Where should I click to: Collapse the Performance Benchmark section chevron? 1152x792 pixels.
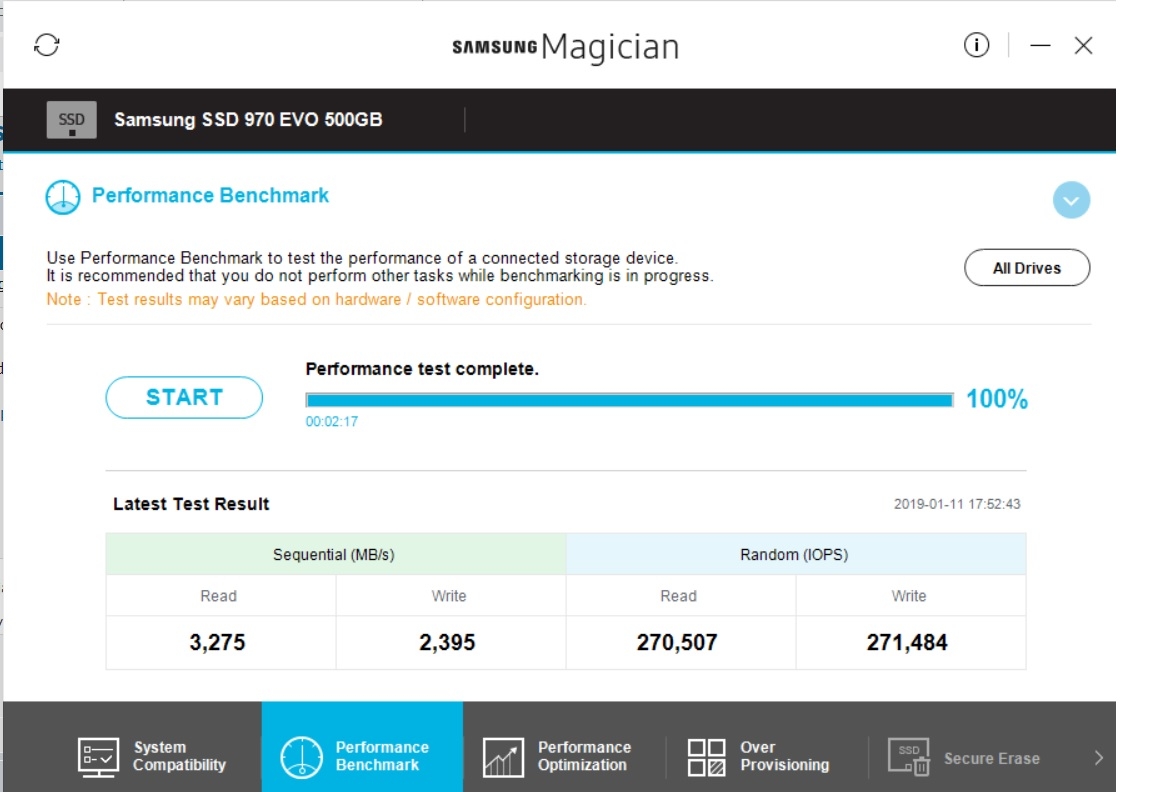coord(1071,200)
